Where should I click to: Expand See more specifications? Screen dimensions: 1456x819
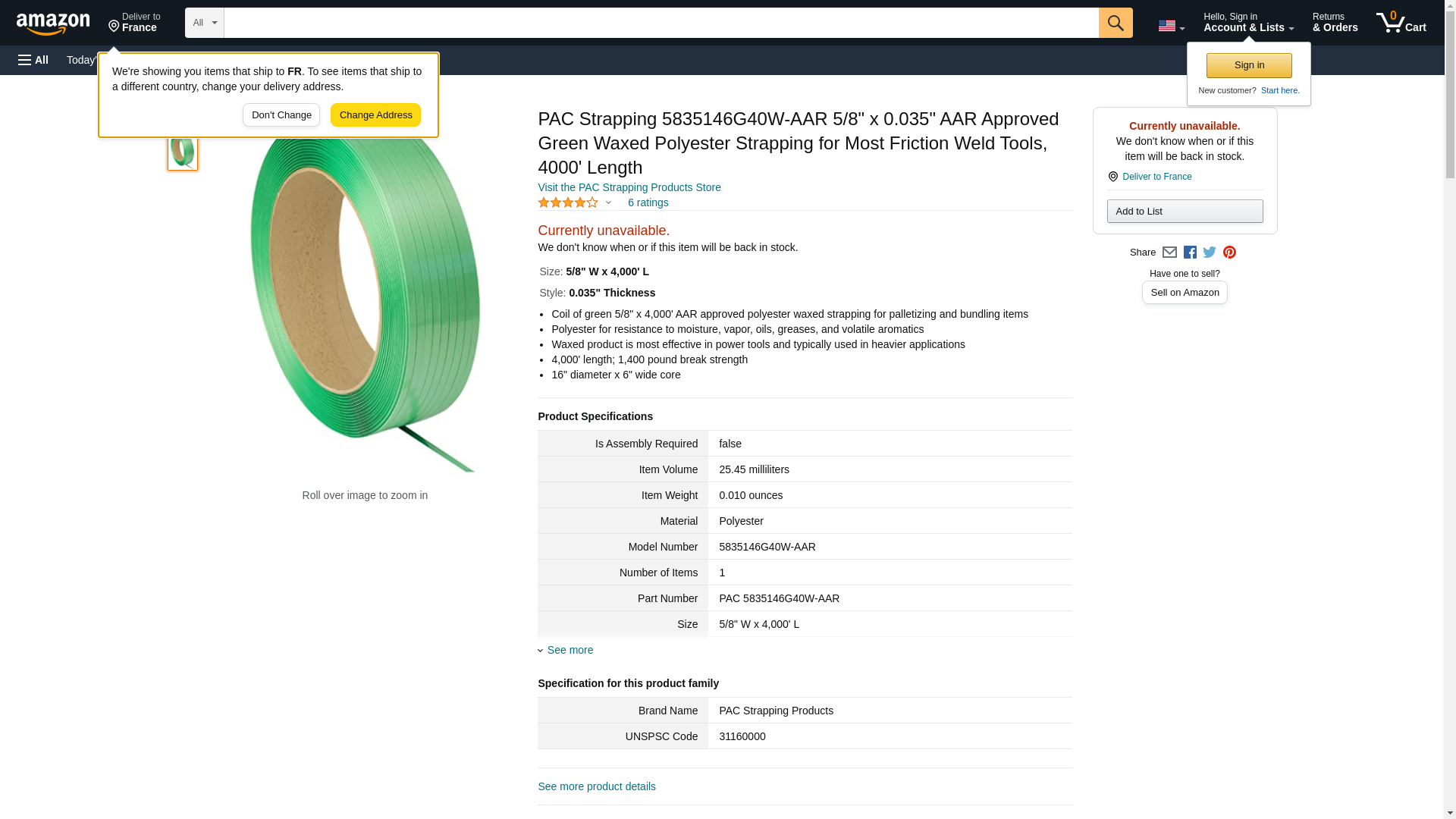coord(570,650)
